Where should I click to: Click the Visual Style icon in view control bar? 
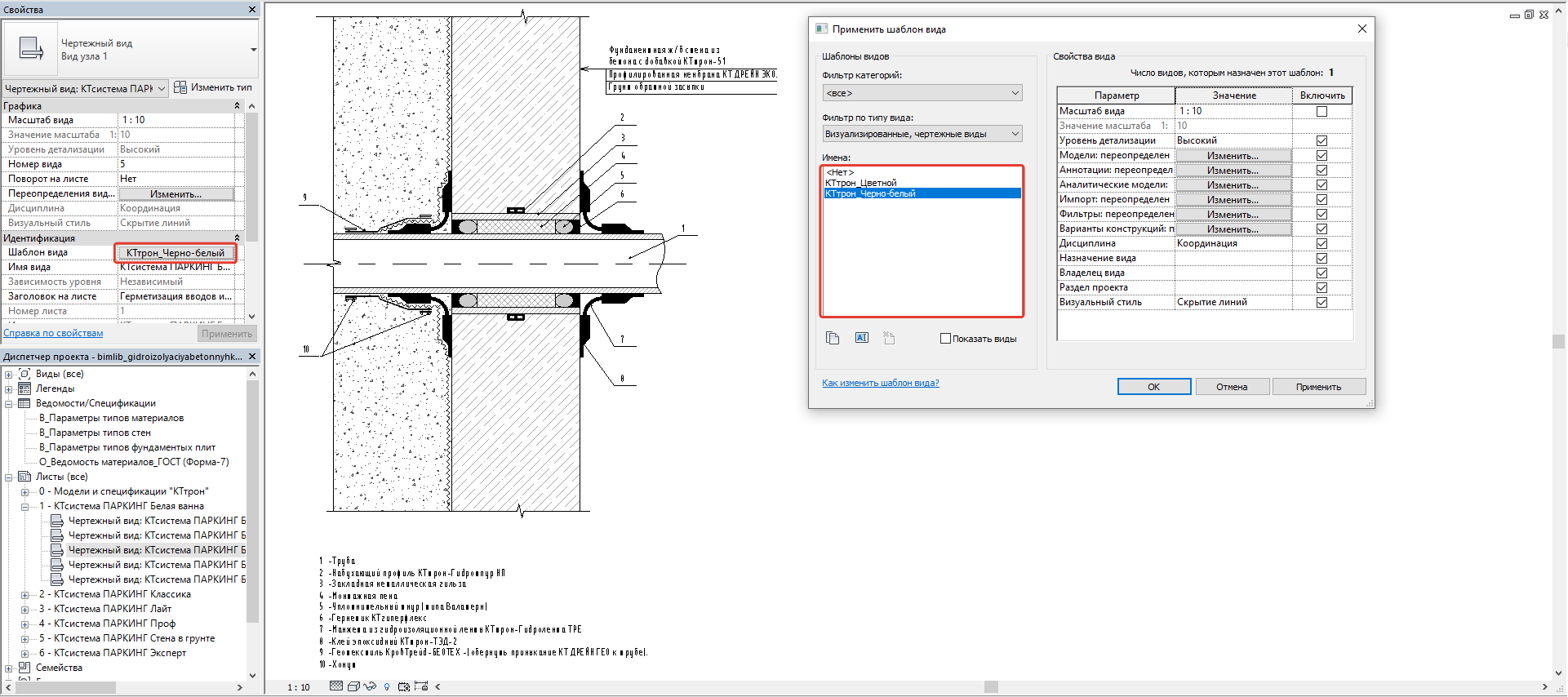[x=353, y=686]
